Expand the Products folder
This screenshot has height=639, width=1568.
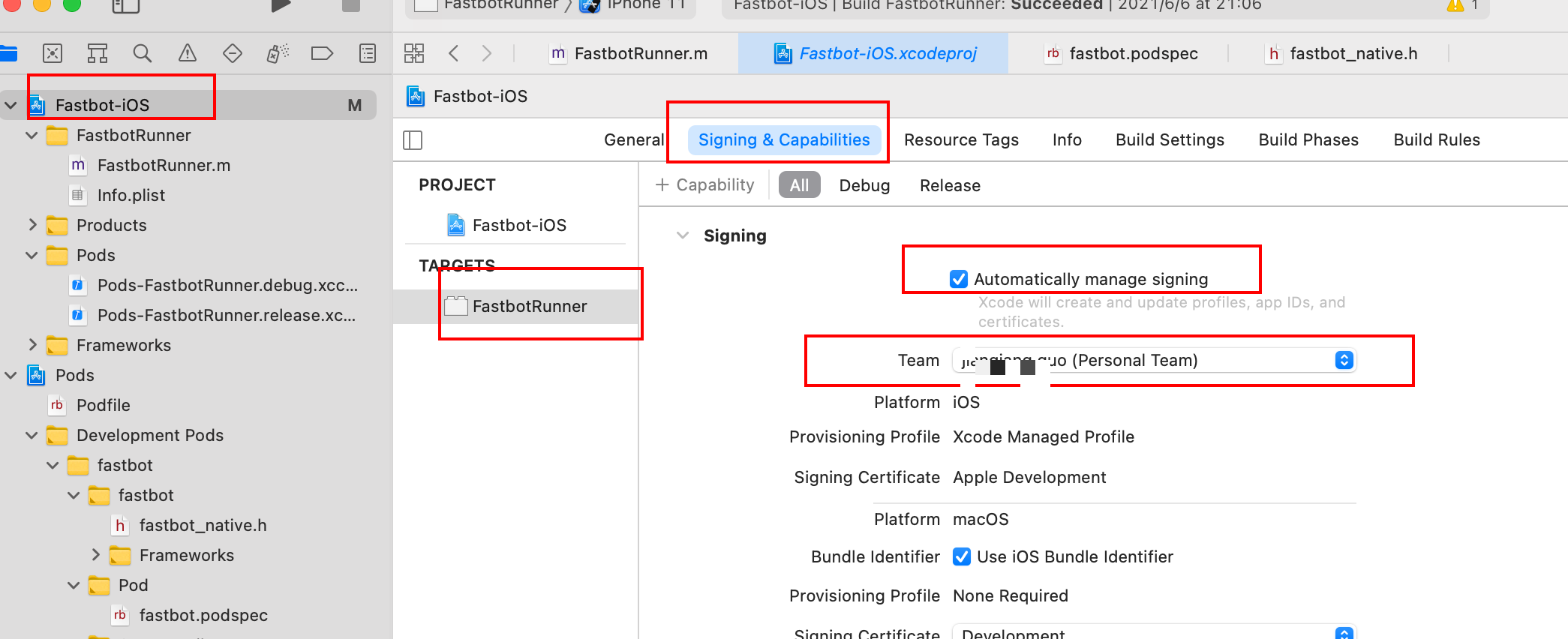pos(32,225)
